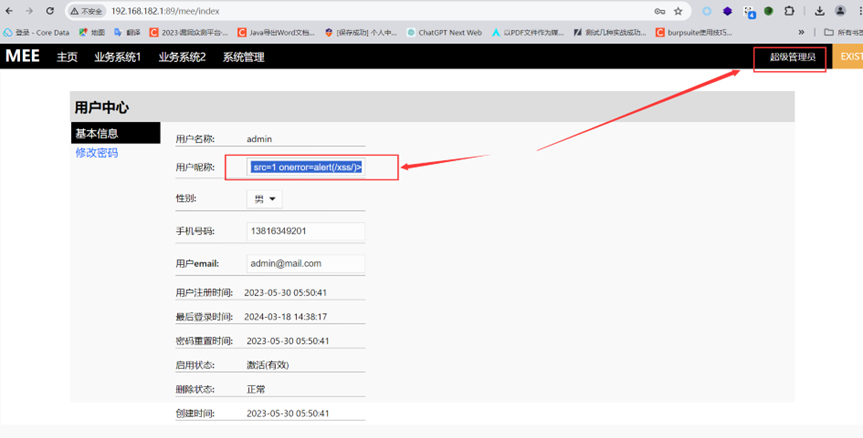Image resolution: width=863 pixels, height=438 pixels.
Task: Open the Chrome profile avatar icon
Action: click(841, 11)
